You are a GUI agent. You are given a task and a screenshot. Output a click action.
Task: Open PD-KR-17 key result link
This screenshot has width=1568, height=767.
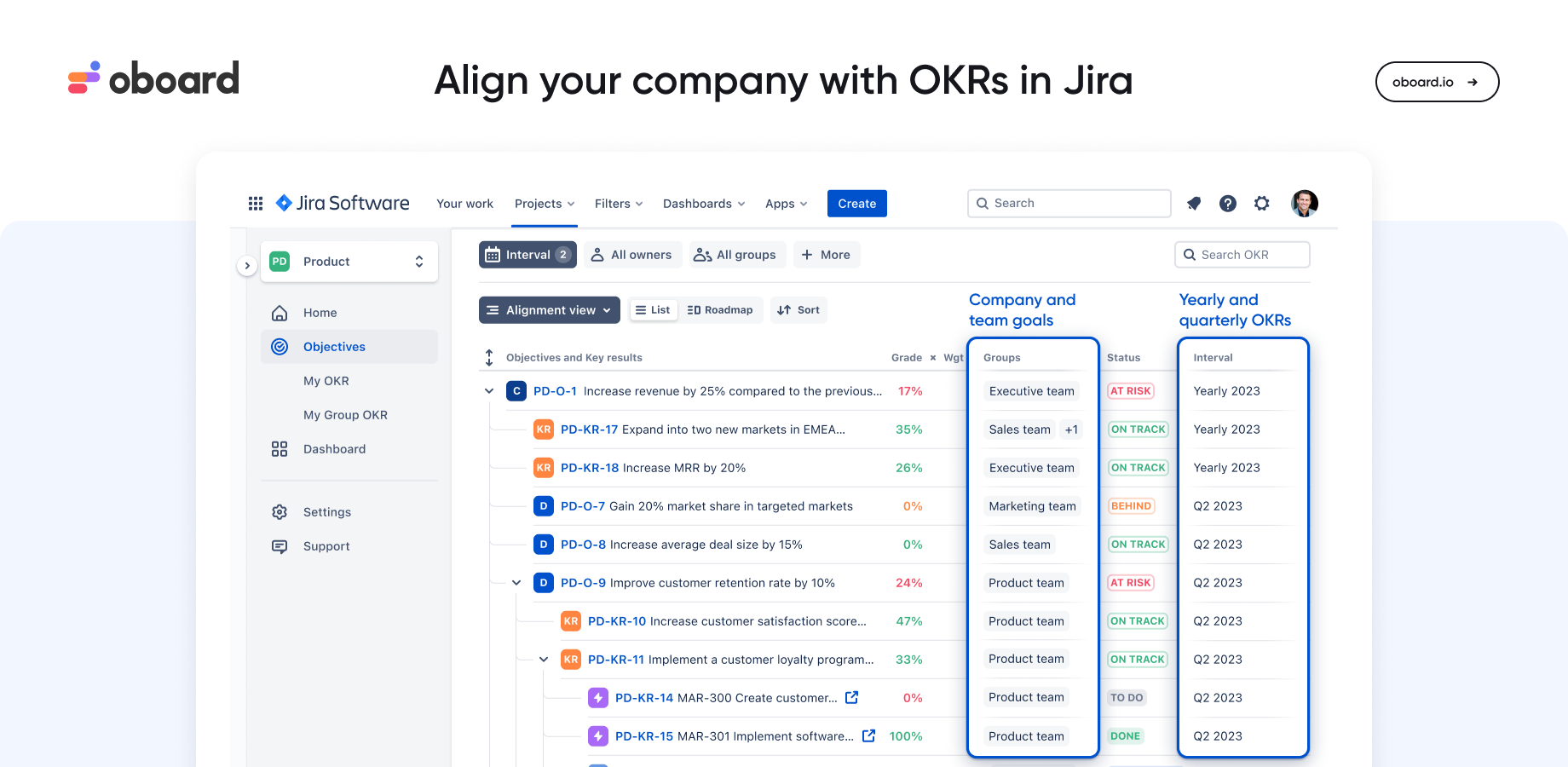(589, 430)
